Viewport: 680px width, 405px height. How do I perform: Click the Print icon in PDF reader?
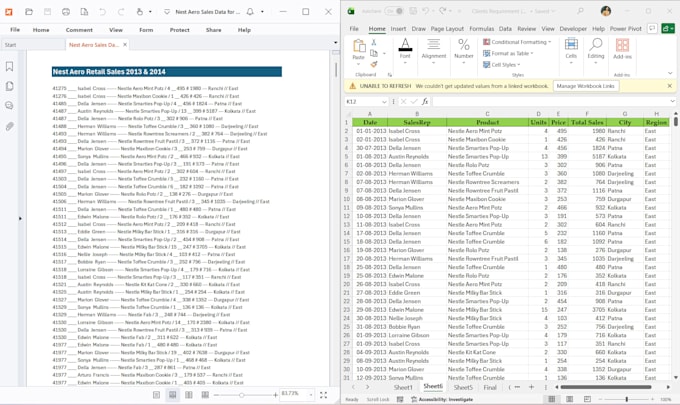pyautogui.click(x=66, y=12)
